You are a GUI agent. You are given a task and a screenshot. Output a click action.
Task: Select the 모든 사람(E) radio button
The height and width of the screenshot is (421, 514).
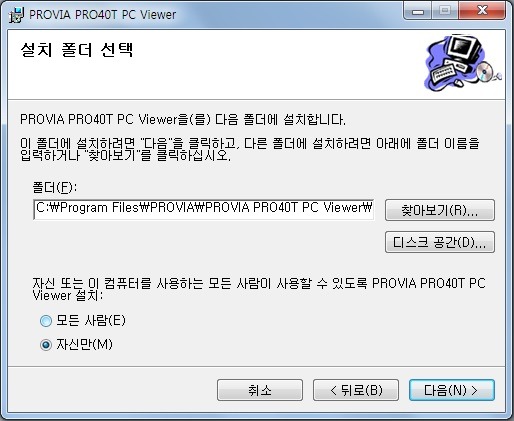(46, 321)
